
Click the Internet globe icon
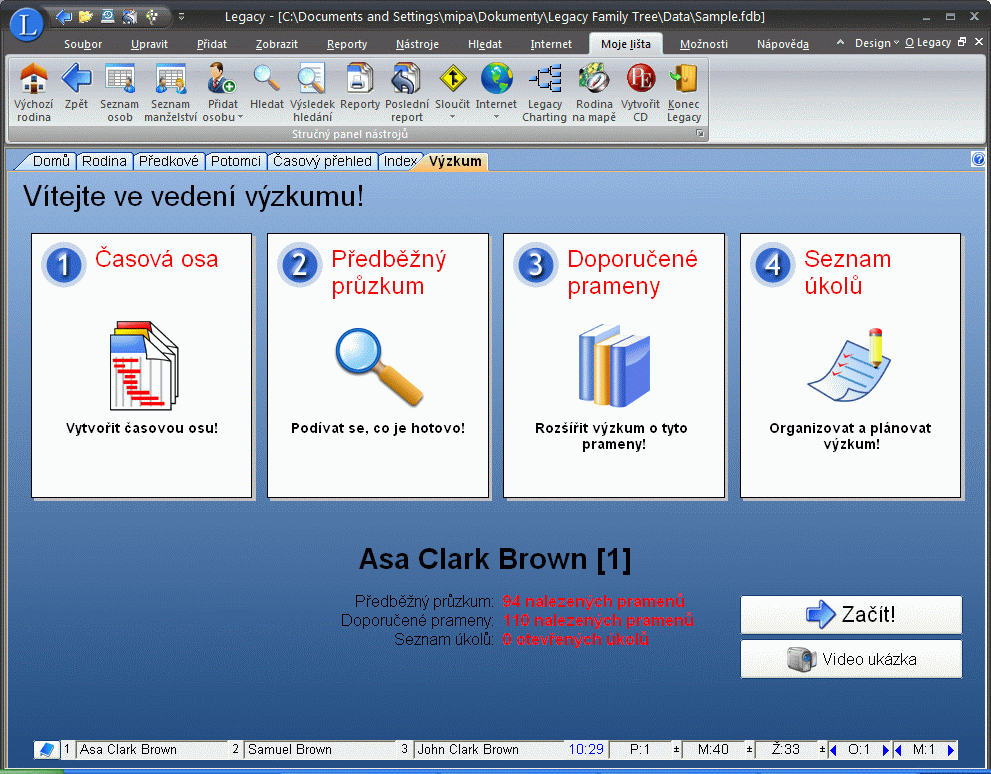tap(496, 78)
